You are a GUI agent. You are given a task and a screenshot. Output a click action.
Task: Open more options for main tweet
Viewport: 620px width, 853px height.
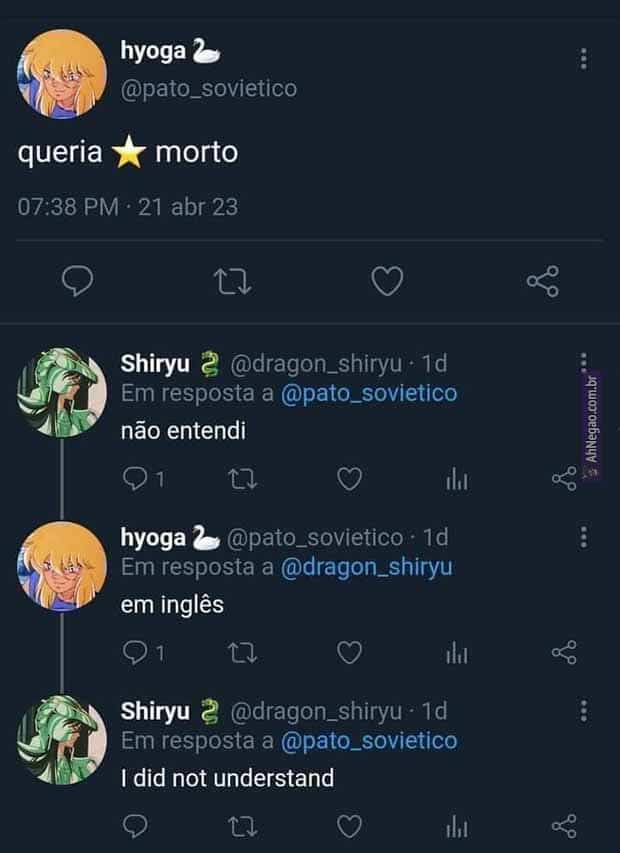tap(584, 59)
